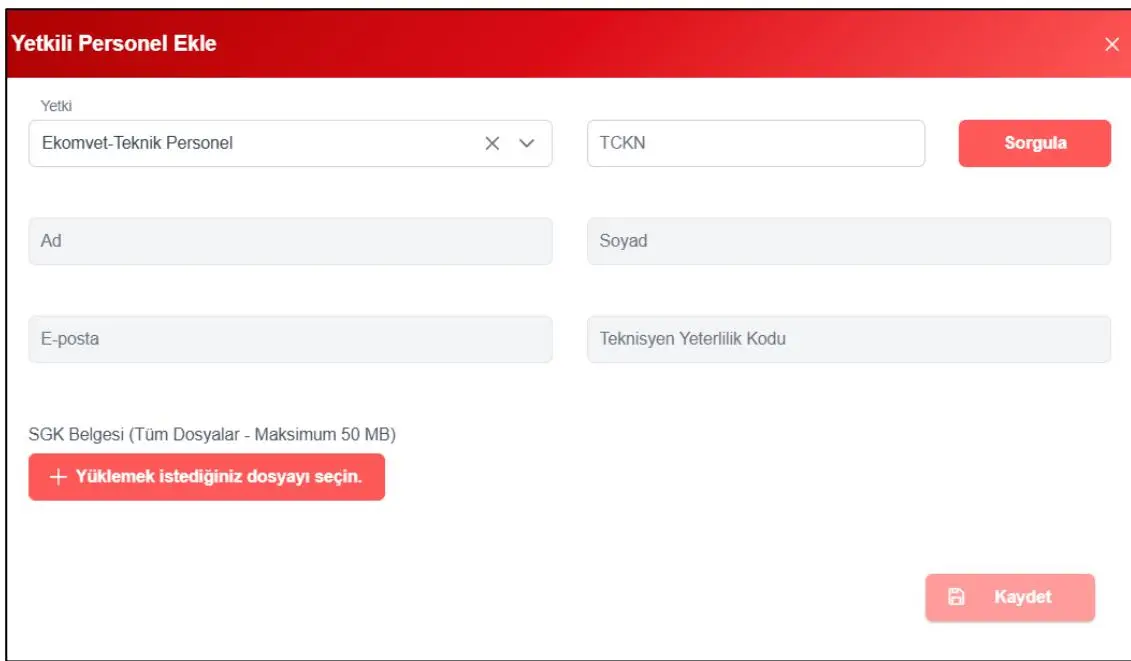Click the Sorgula button

(1034, 144)
